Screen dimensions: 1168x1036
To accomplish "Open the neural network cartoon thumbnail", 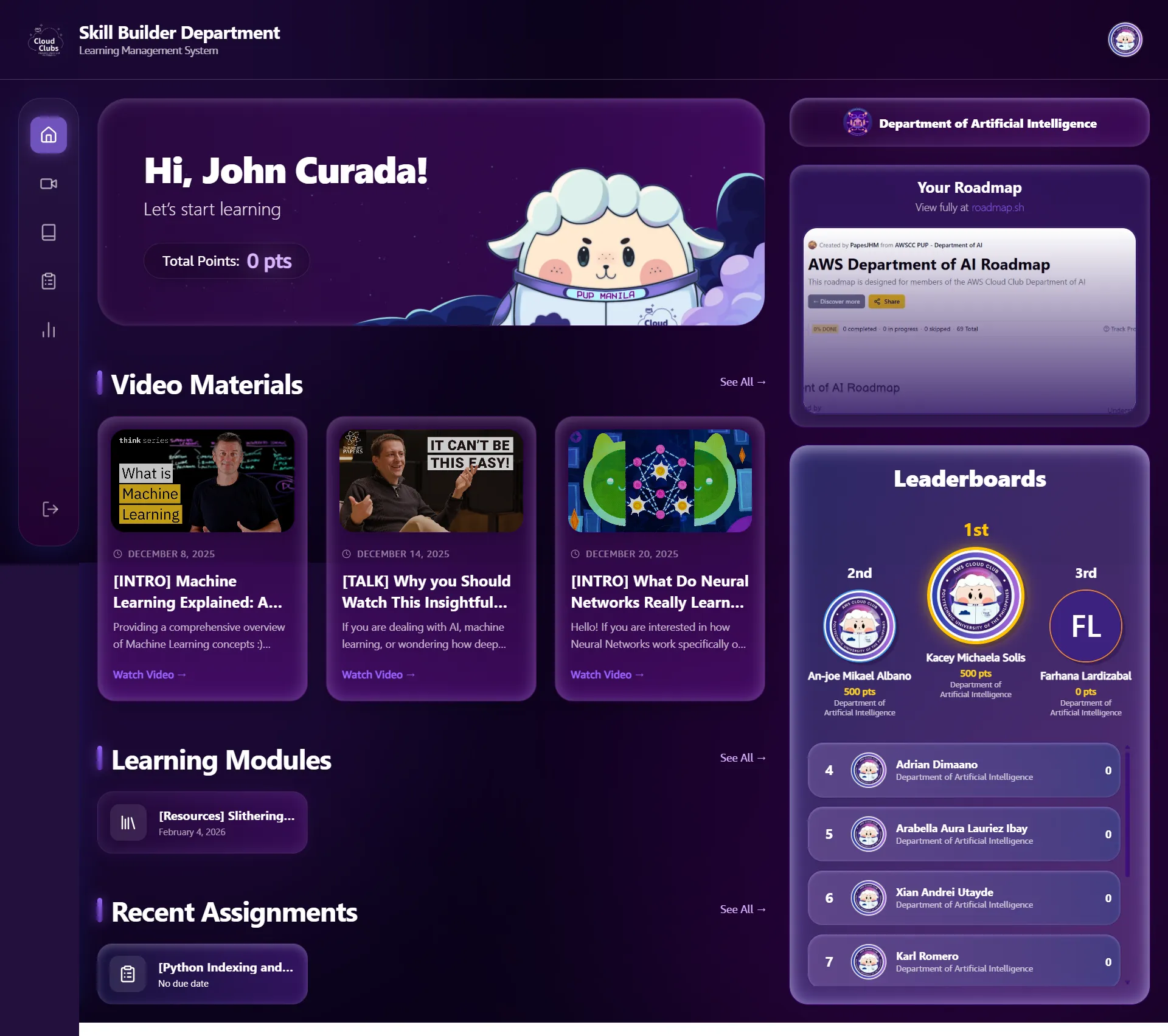I will (660, 481).
